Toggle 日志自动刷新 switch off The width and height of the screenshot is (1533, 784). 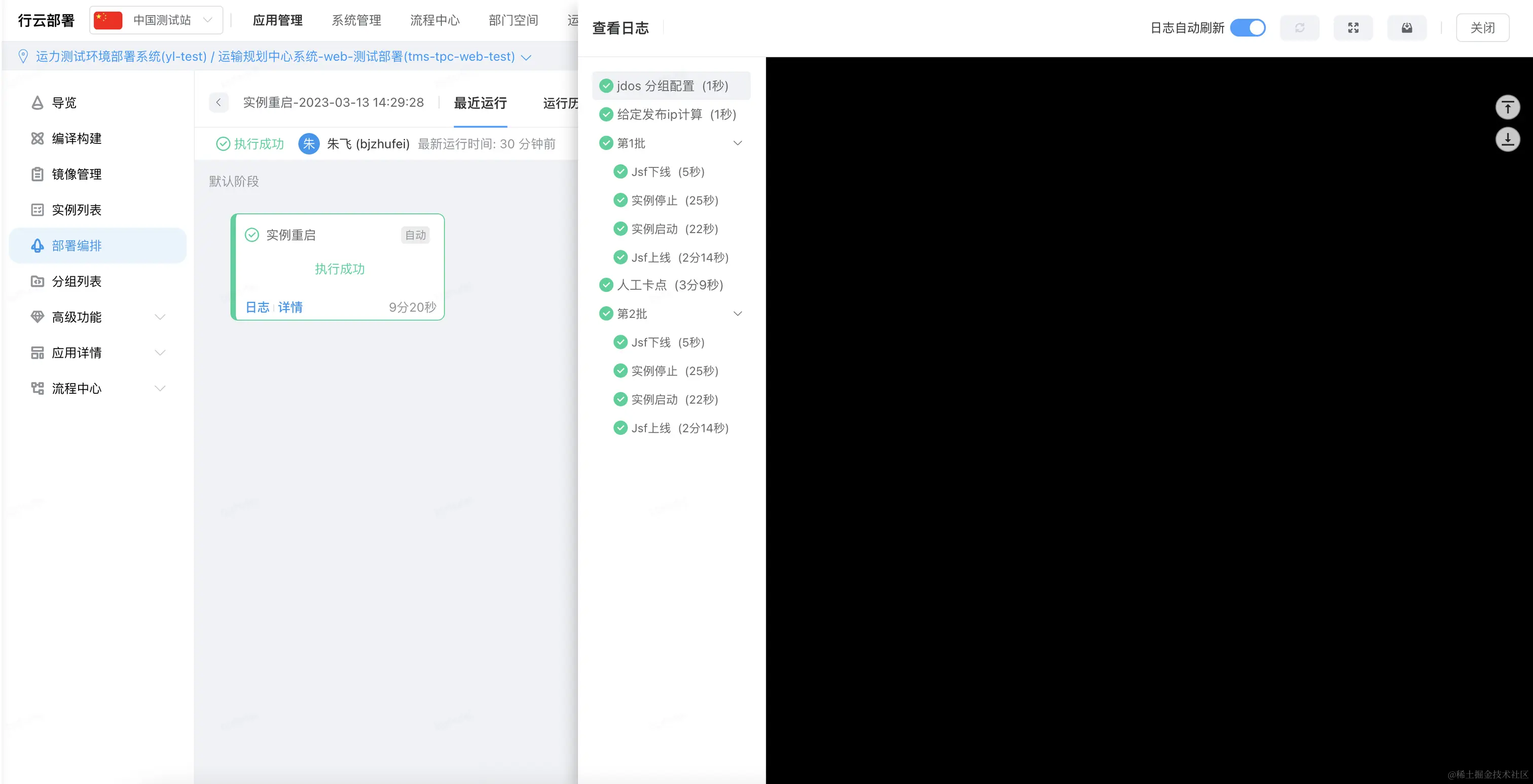[x=1248, y=28]
